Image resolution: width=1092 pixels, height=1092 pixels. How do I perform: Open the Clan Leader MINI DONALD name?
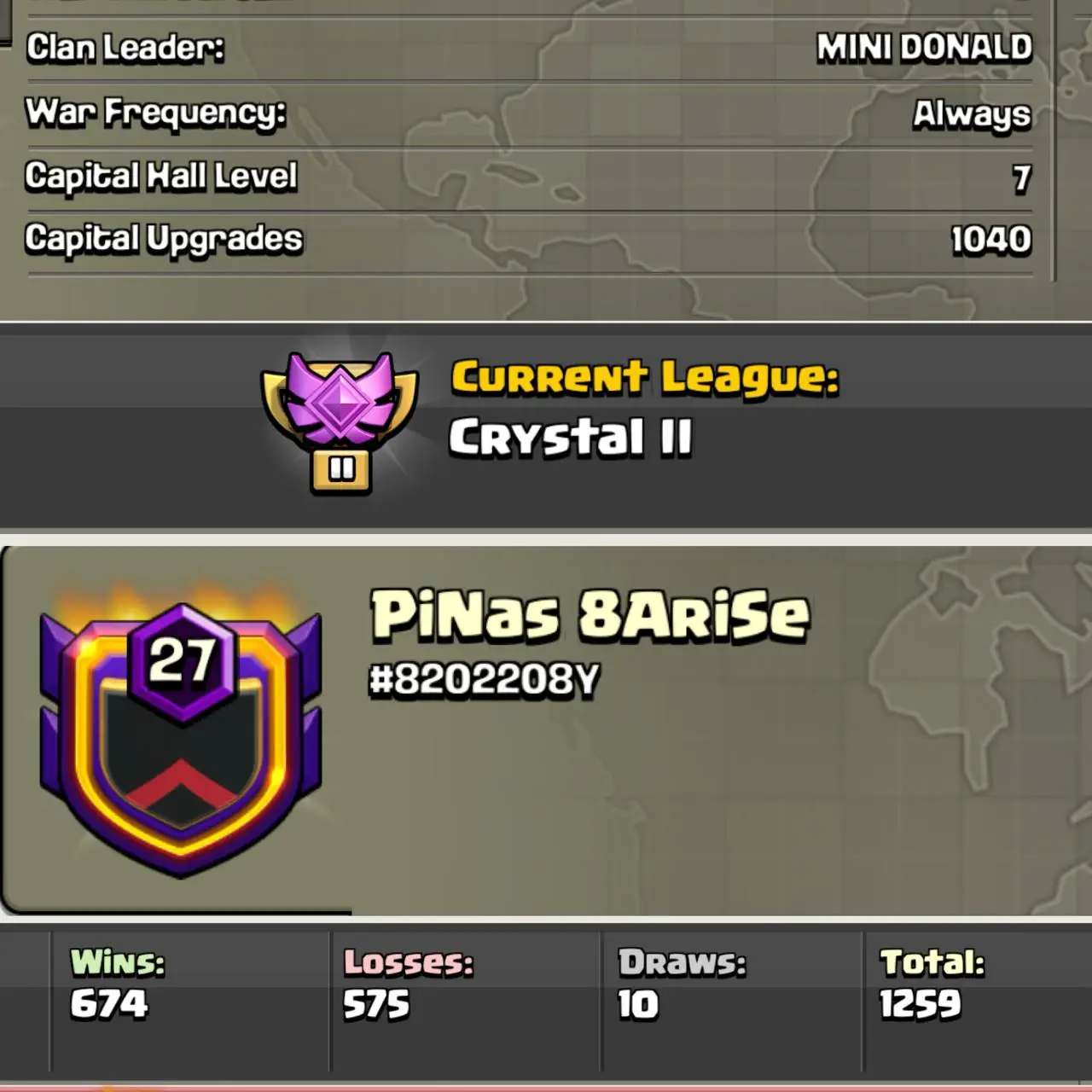coord(924,48)
